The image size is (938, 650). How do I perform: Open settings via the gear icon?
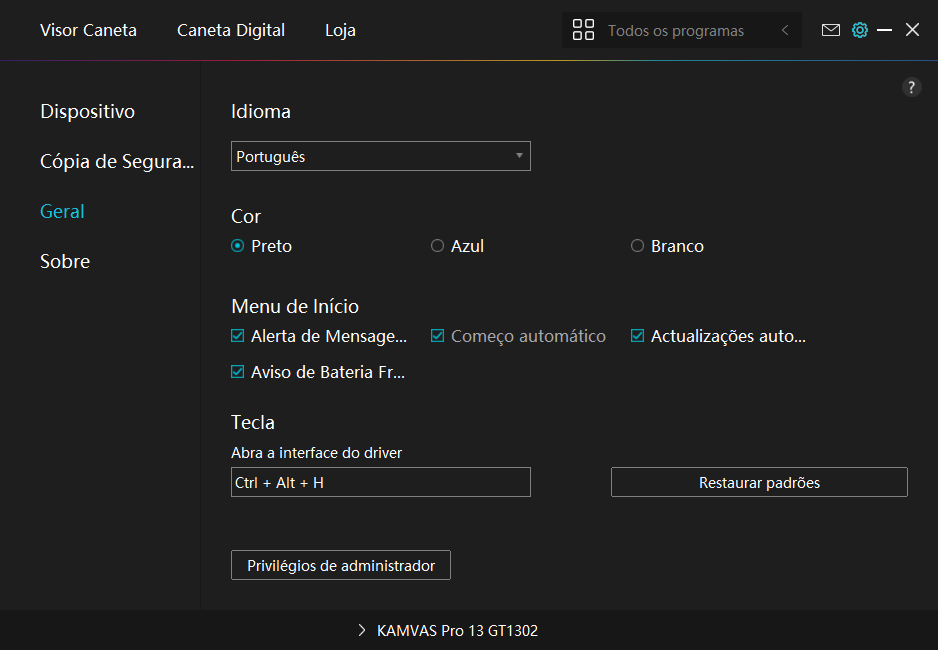point(859,30)
